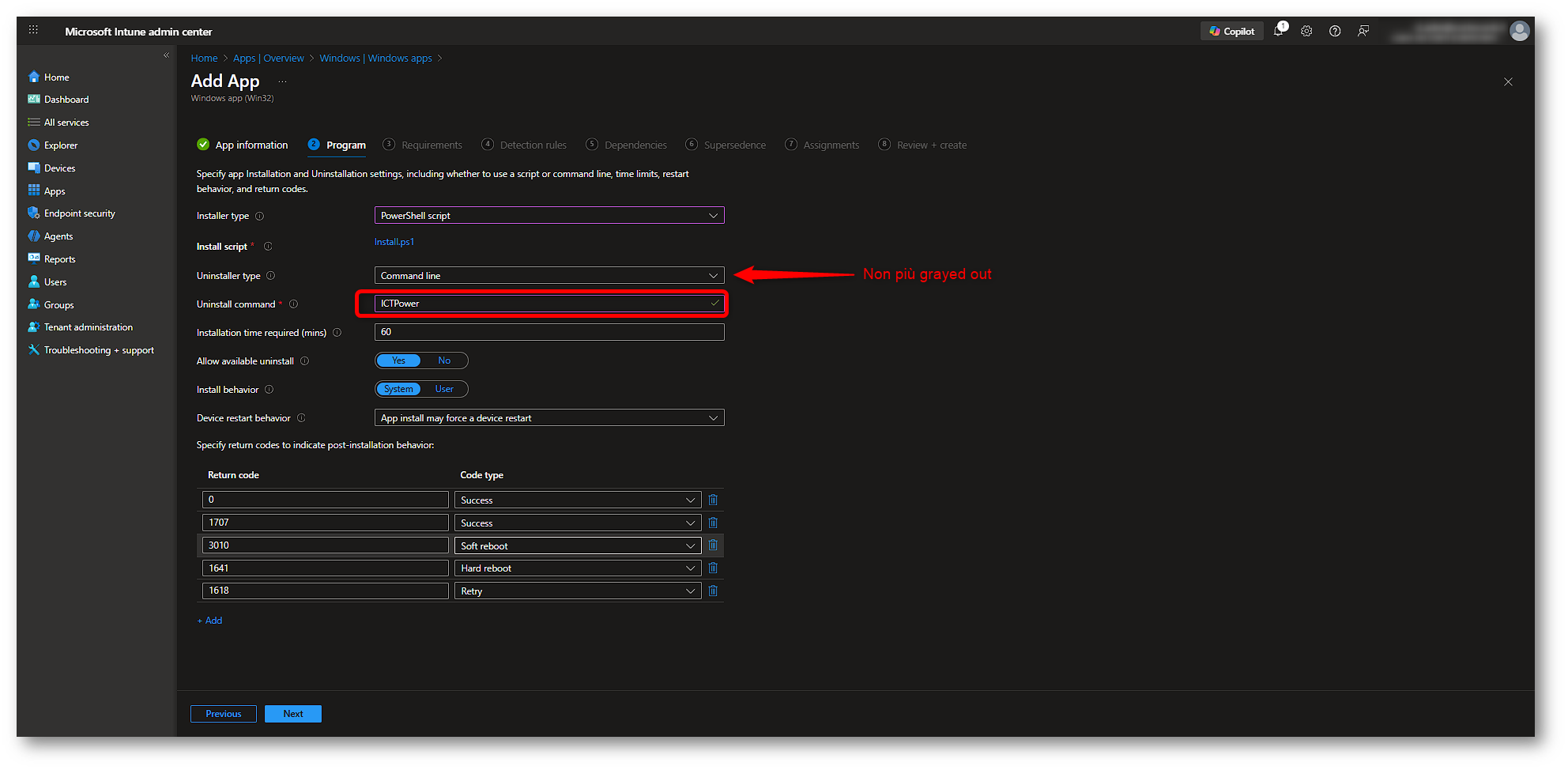This screenshot has width=1568, height=770.
Task: Delete the 3010 return code row
Action: 713,545
